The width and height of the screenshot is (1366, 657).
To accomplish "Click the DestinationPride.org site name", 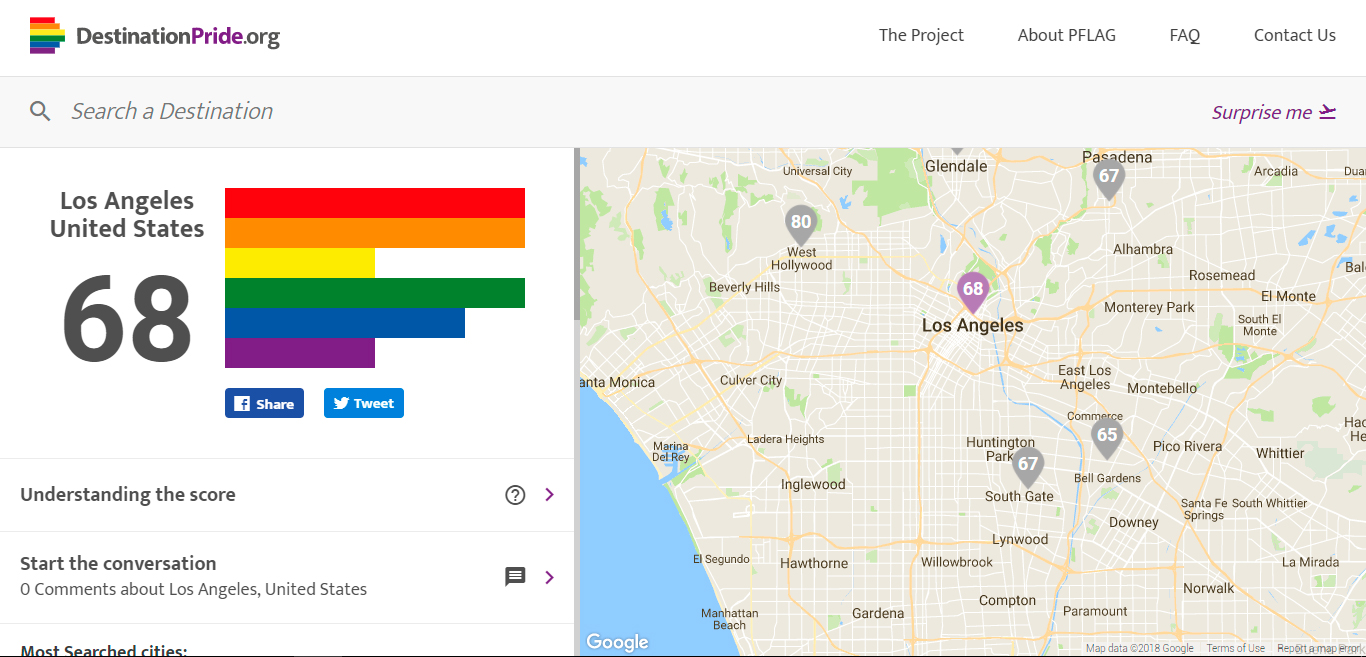I will tap(178, 37).
